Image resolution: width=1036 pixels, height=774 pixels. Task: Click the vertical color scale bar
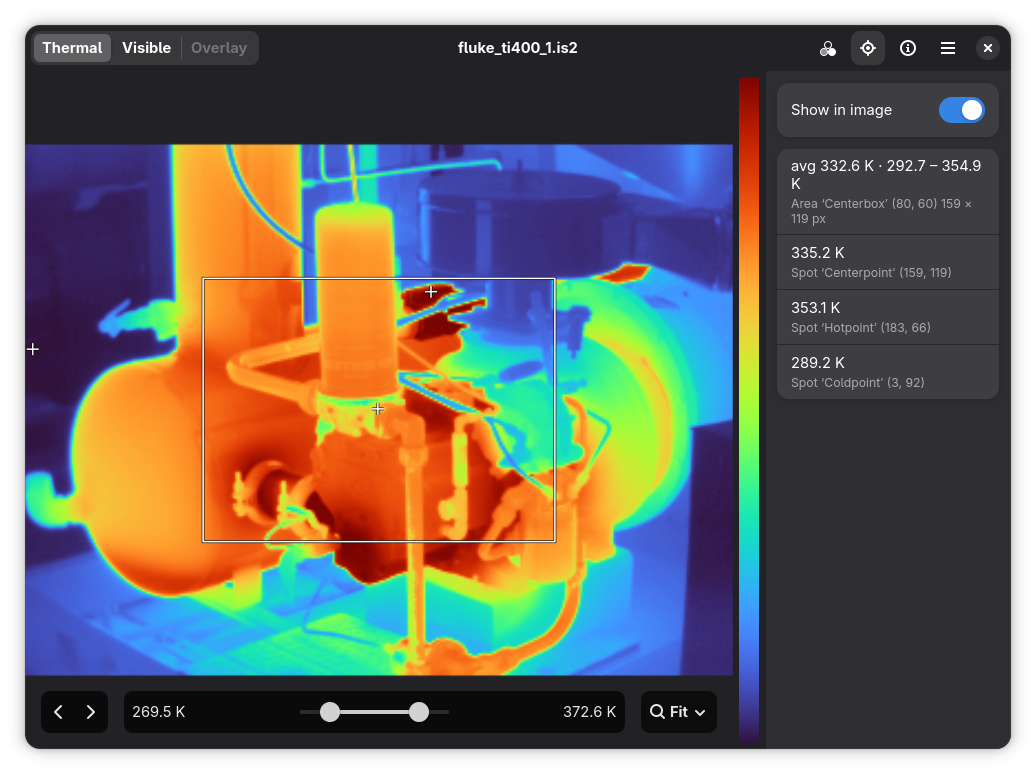pos(749,410)
